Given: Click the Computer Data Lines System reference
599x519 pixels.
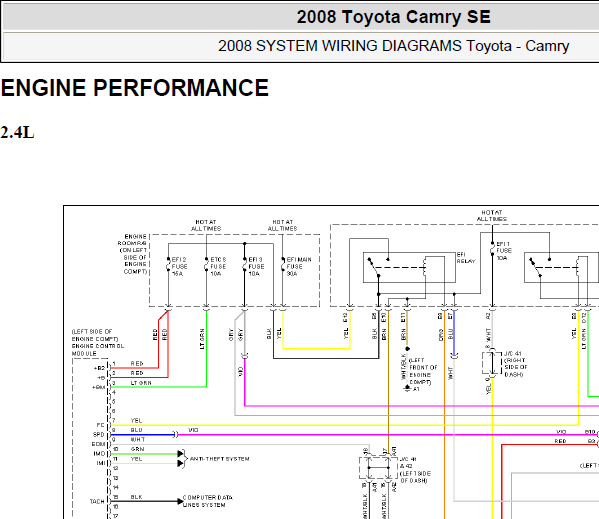Looking at the screenshot, I should point(207,501).
